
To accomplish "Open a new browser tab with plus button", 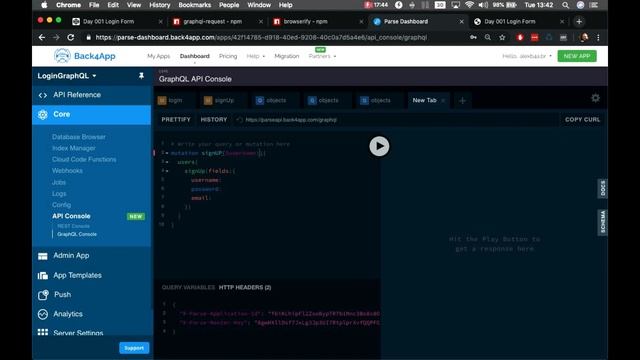I will (579, 21).
